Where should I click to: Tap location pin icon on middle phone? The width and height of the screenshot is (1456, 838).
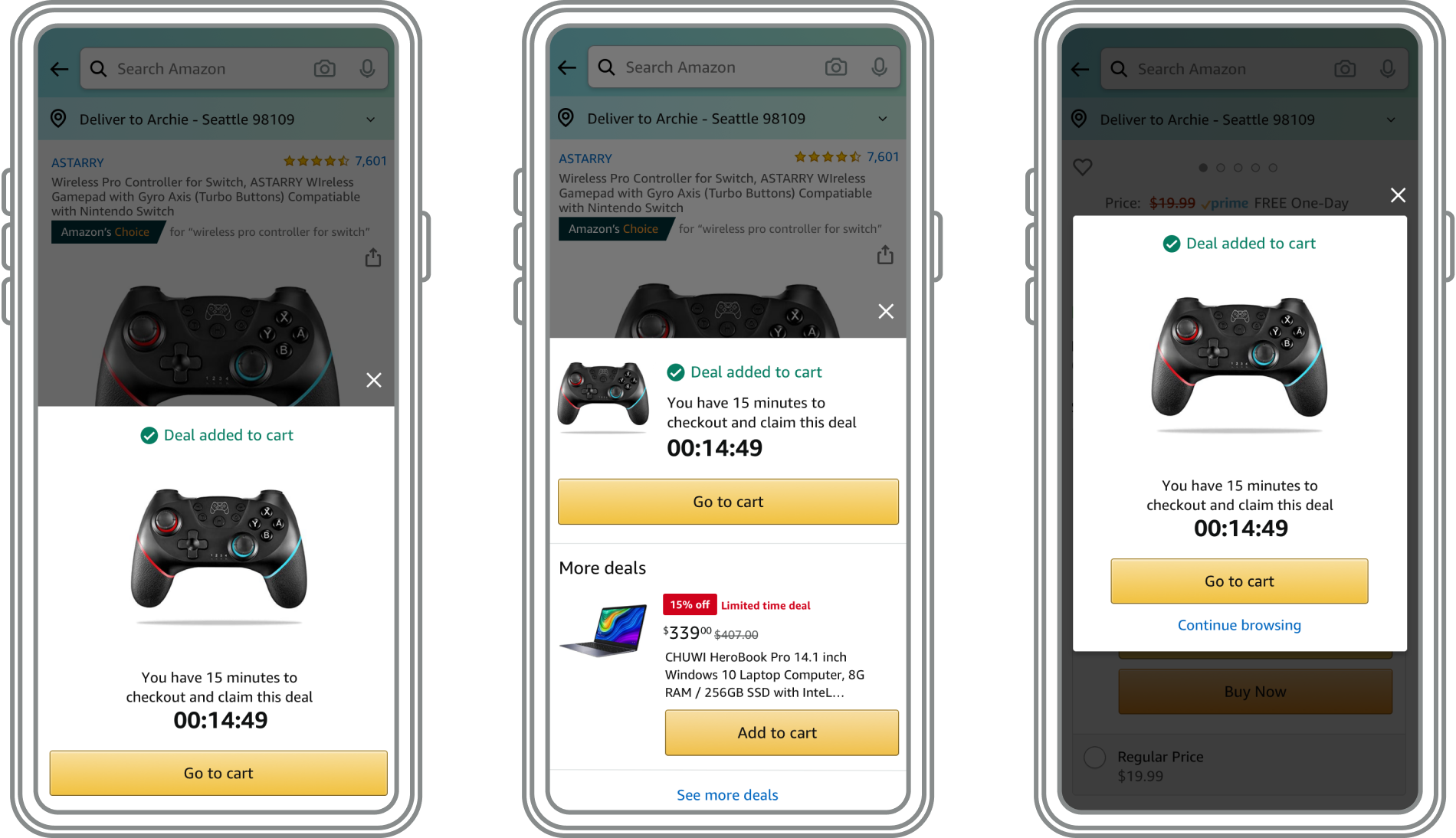click(x=566, y=118)
